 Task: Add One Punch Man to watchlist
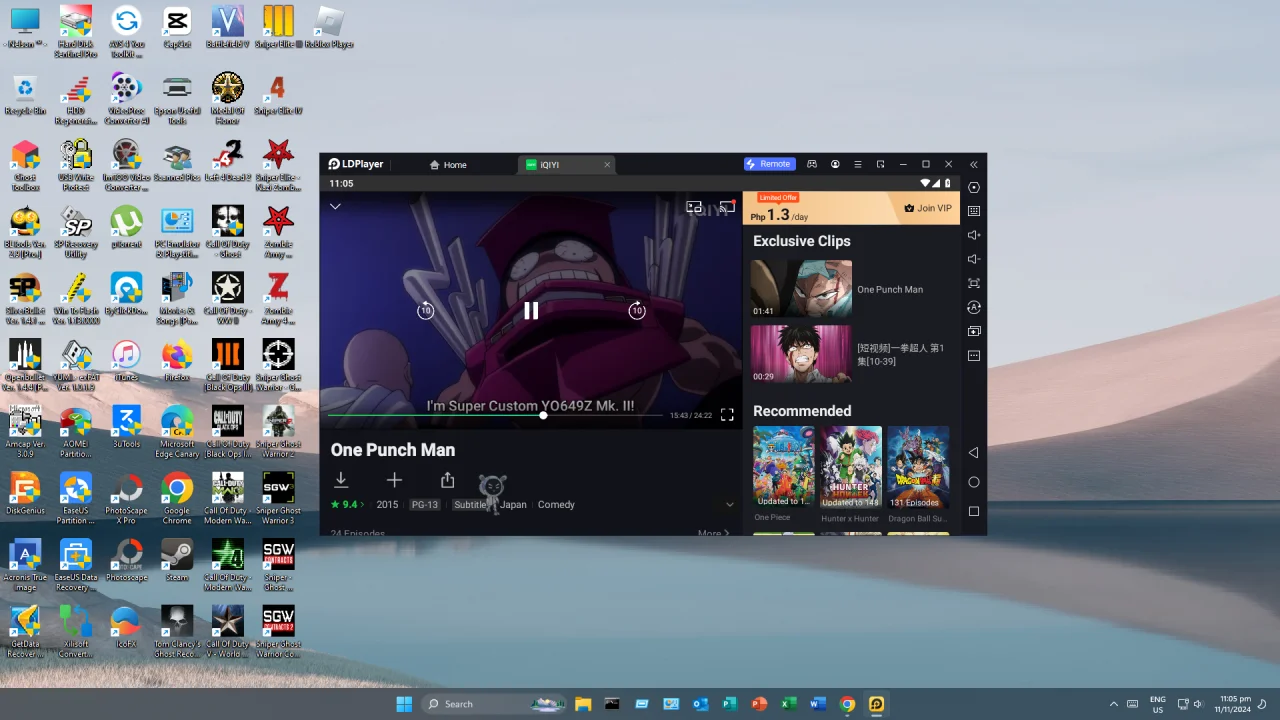(x=394, y=481)
